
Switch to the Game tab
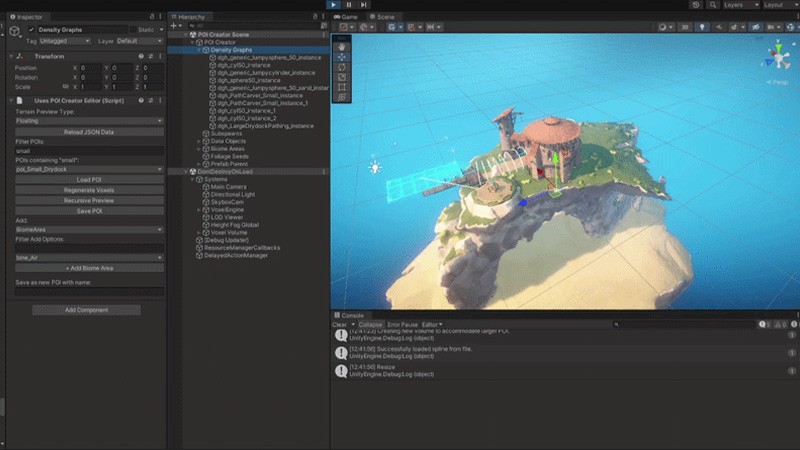[347, 17]
